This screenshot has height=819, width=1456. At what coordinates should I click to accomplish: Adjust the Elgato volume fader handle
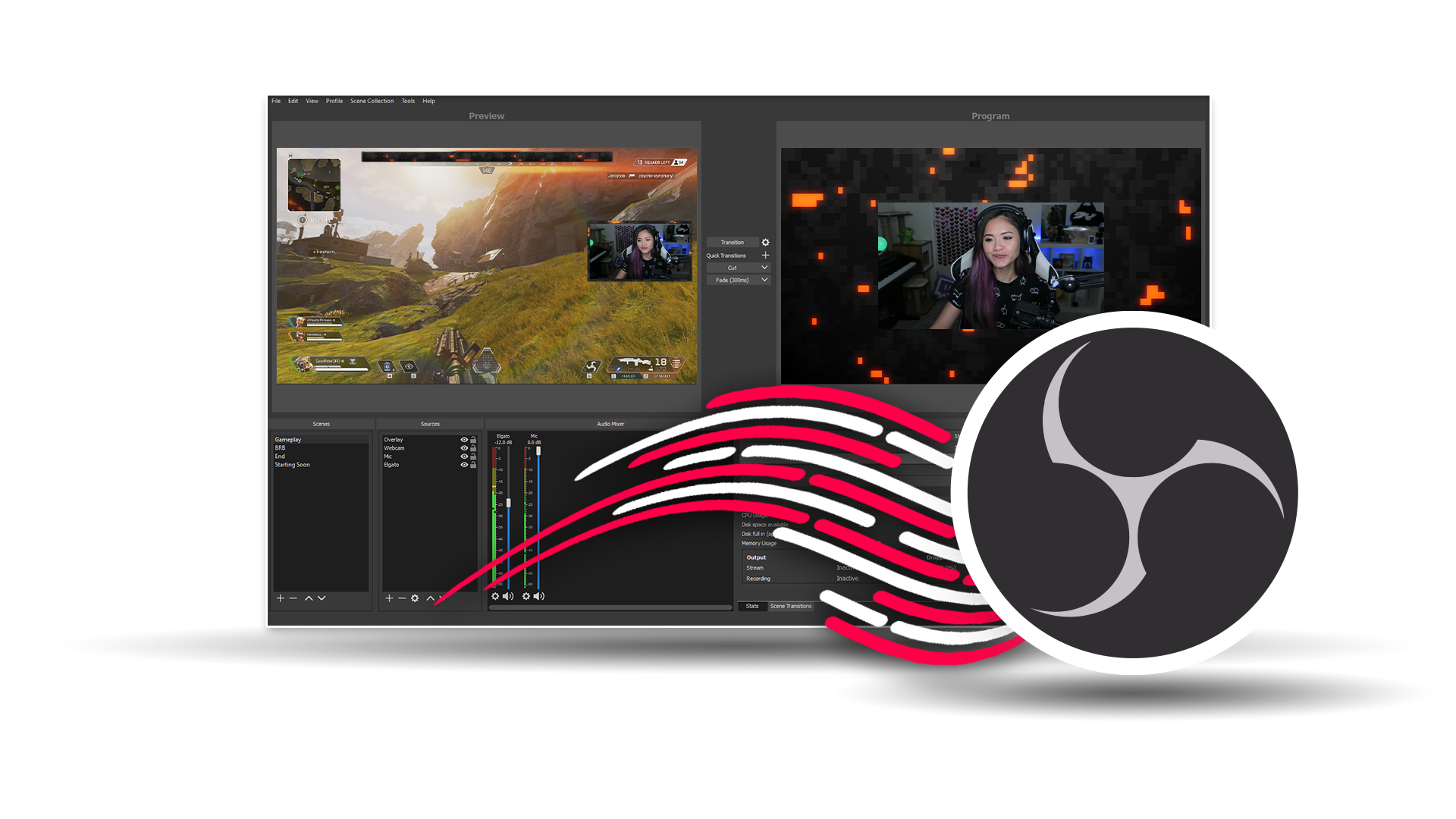click(x=509, y=503)
